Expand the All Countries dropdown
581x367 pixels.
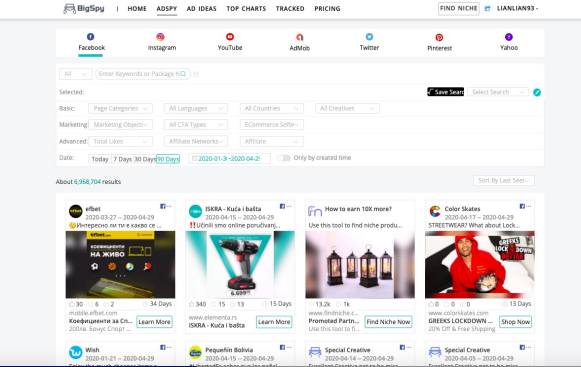272,108
